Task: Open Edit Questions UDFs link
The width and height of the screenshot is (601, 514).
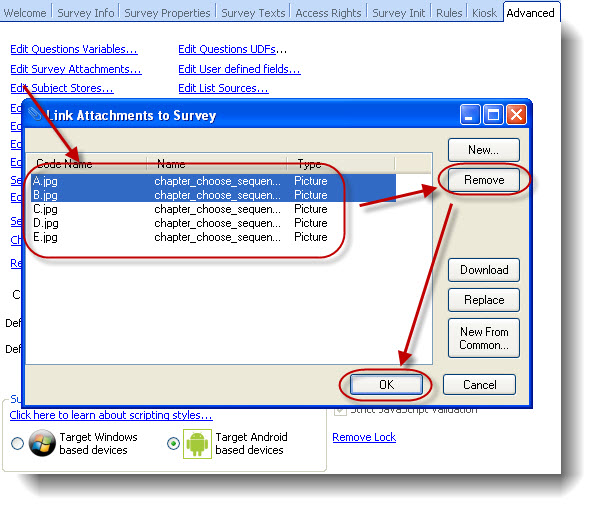Action: (x=227, y=49)
